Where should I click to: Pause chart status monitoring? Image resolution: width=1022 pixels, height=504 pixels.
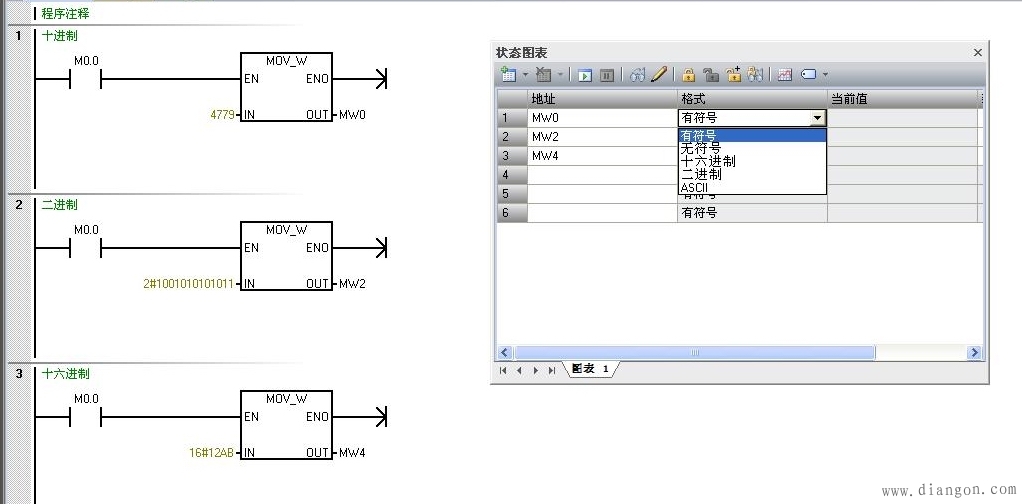pyautogui.click(x=607, y=76)
